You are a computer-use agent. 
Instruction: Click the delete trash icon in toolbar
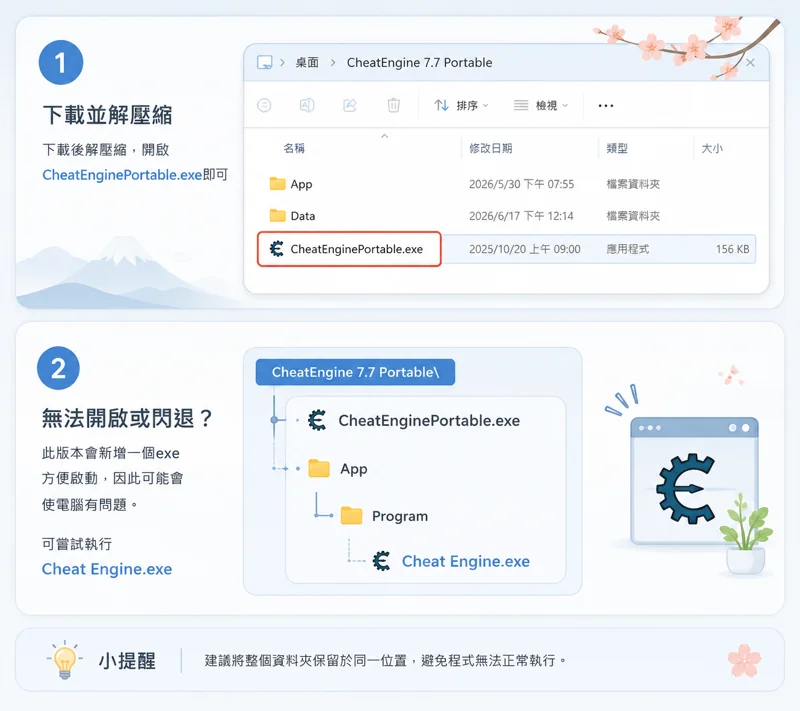click(393, 105)
